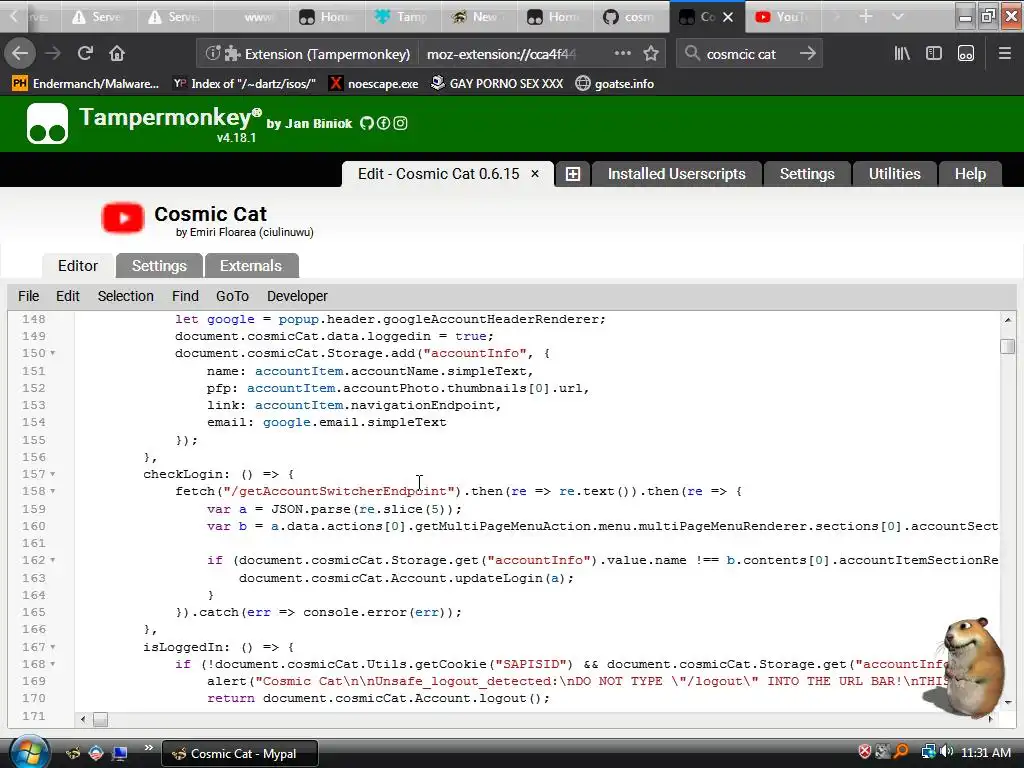Image resolution: width=1024 pixels, height=768 pixels.
Task: Switch to the GitHub cosm browser tab
Action: [x=630, y=17]
